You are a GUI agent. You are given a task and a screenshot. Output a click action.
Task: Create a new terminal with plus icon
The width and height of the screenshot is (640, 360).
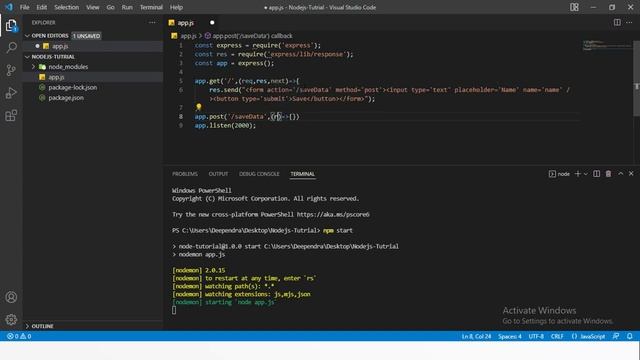coord(578,174)
